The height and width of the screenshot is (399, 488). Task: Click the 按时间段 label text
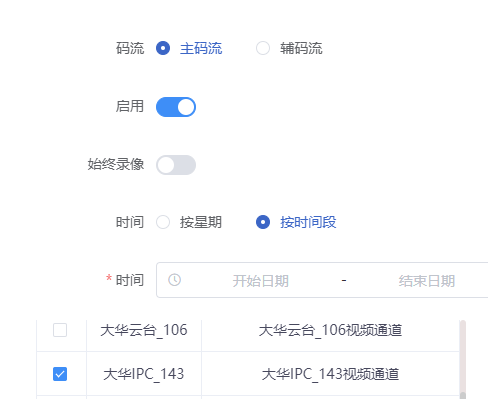tap(308, 222)
